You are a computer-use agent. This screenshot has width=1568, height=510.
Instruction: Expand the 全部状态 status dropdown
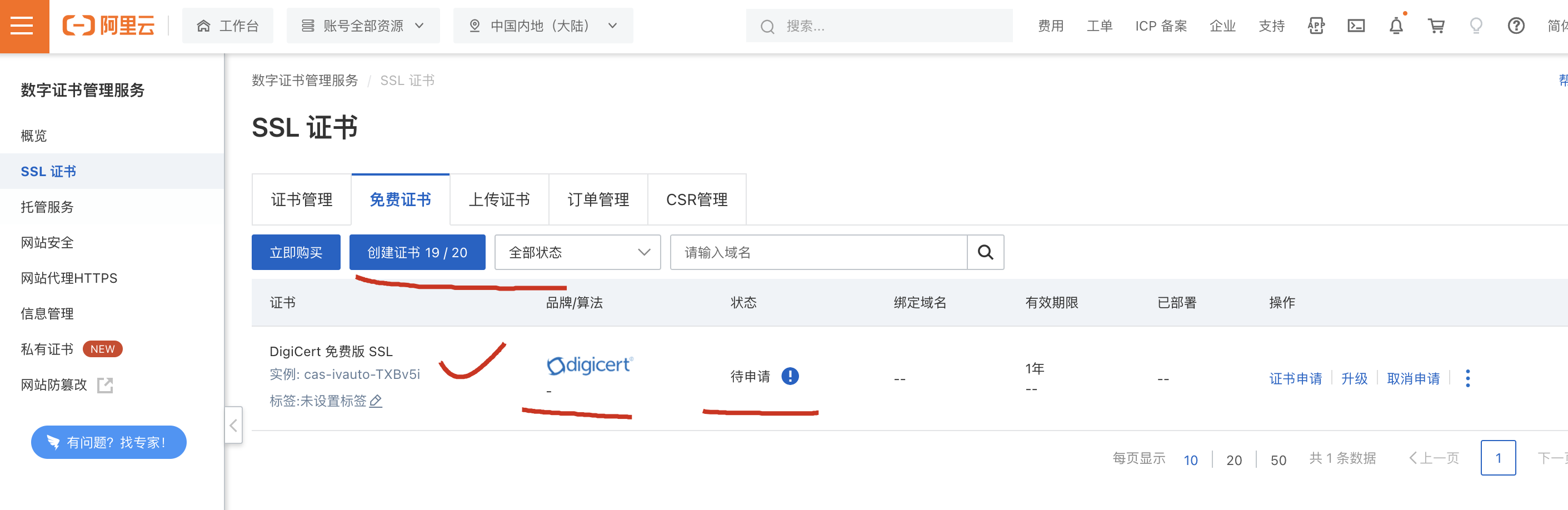pyautogui.click(x=577, y=252)
